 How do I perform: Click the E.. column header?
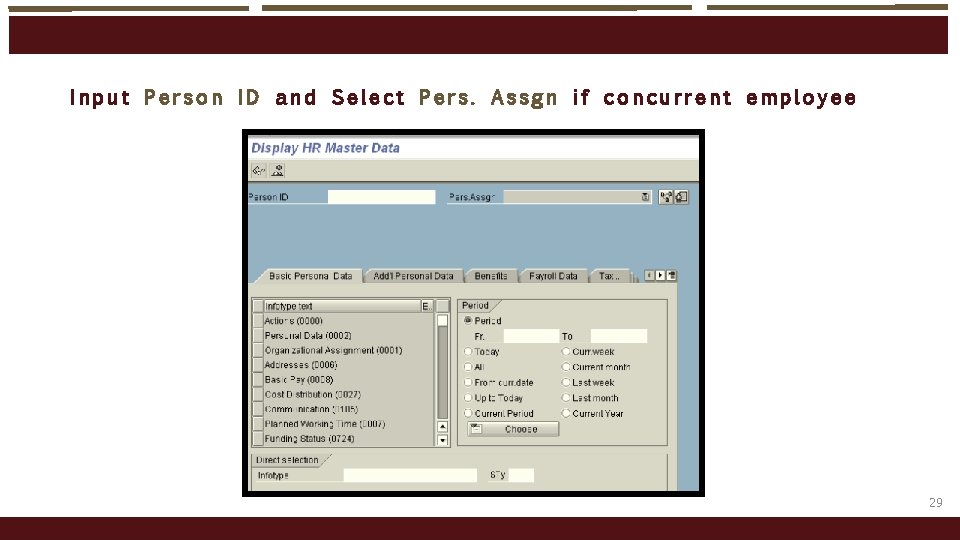tap(427, 306)
